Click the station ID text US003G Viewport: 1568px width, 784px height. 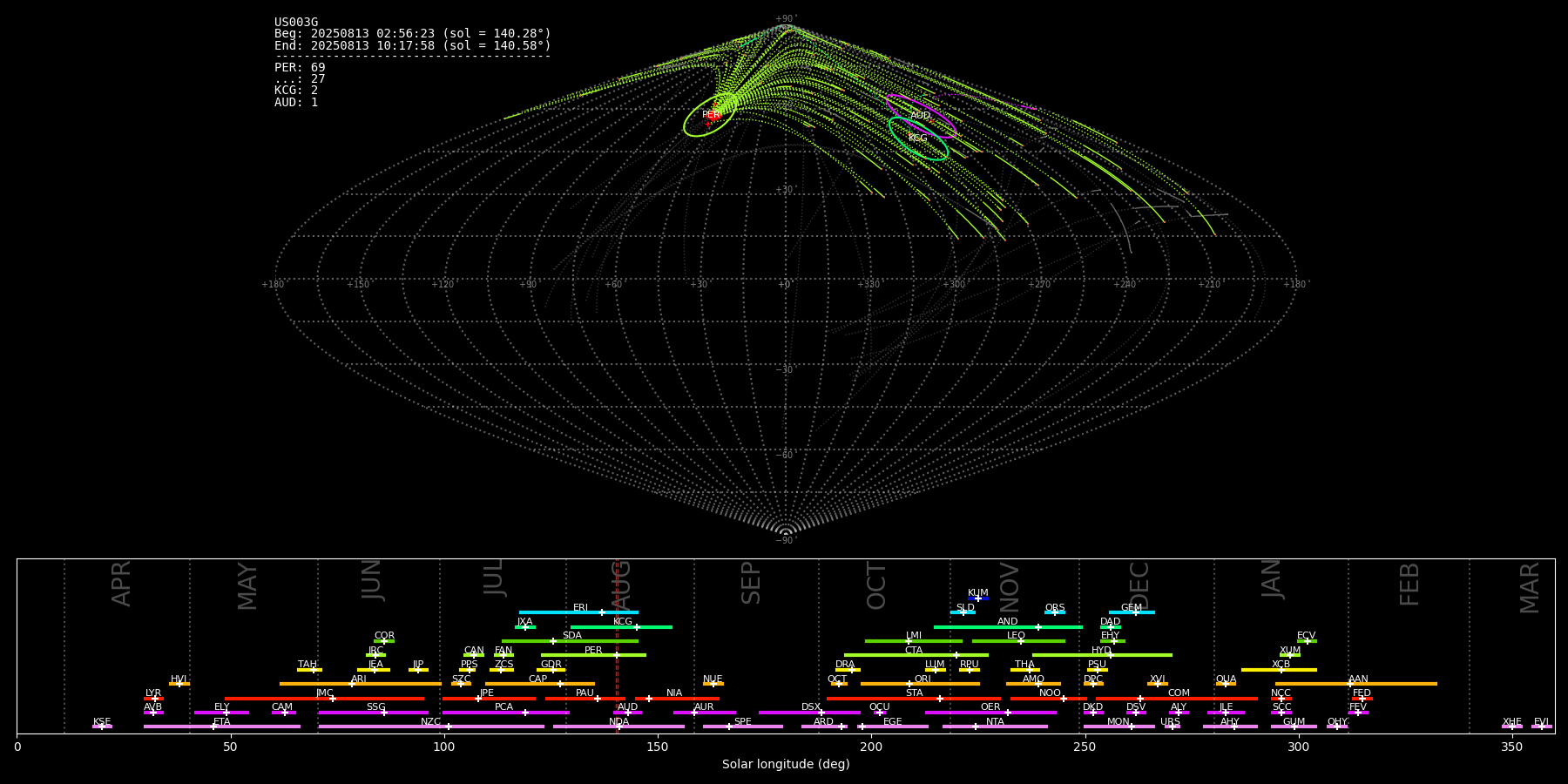tap(296, 23)
